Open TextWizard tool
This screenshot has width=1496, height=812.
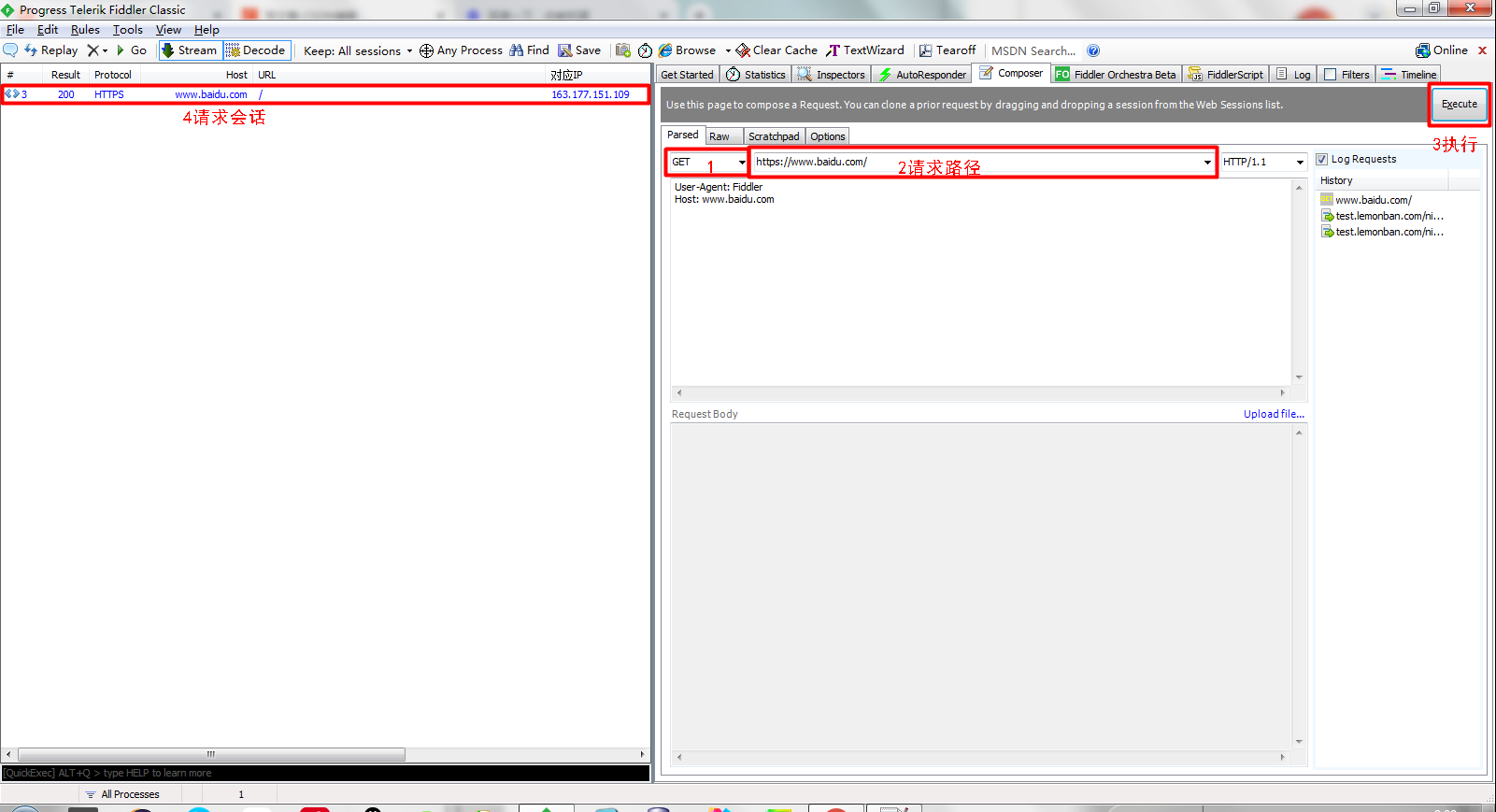(865, 50)
